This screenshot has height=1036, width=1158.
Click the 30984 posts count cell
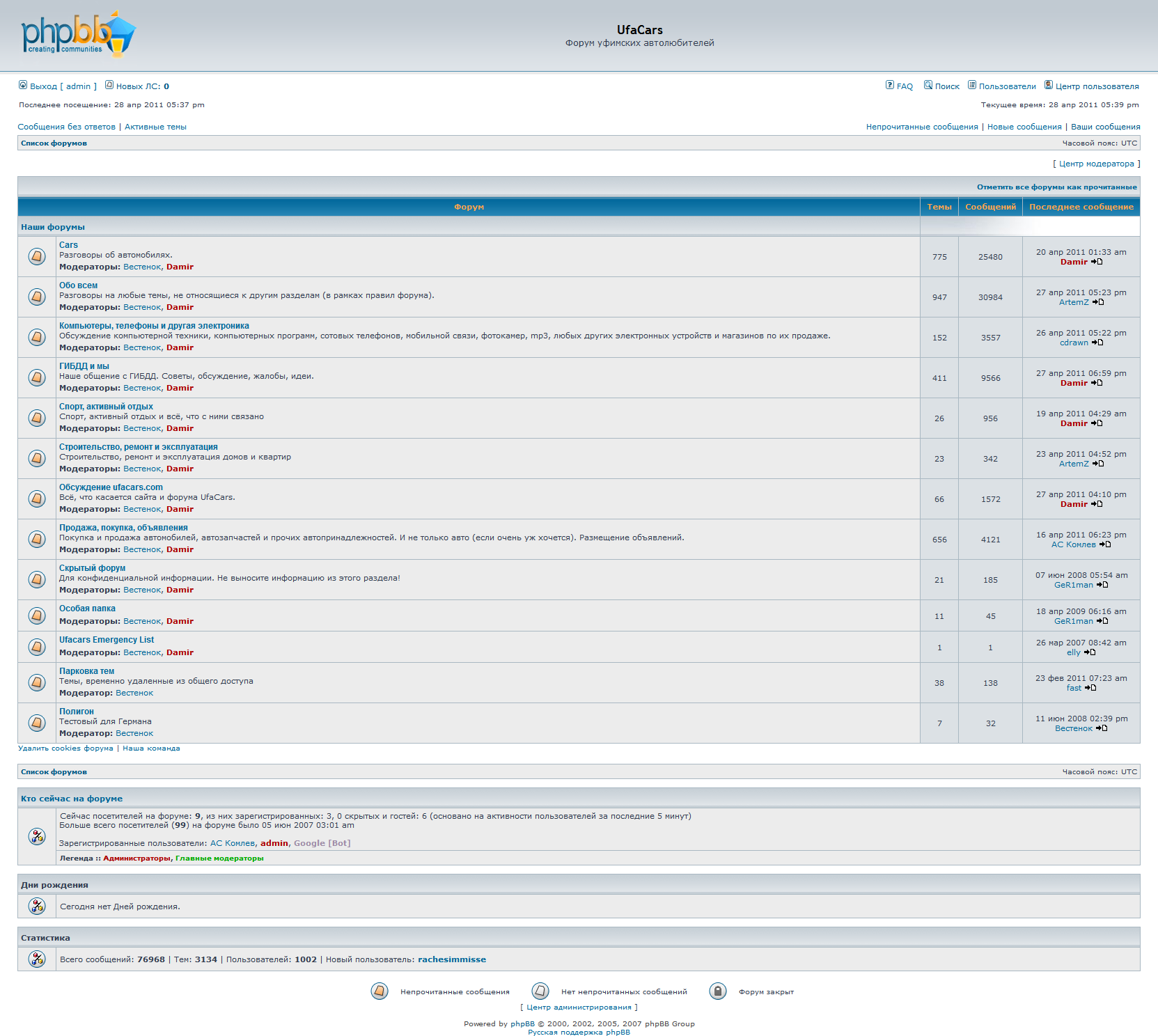pos(990,297)
